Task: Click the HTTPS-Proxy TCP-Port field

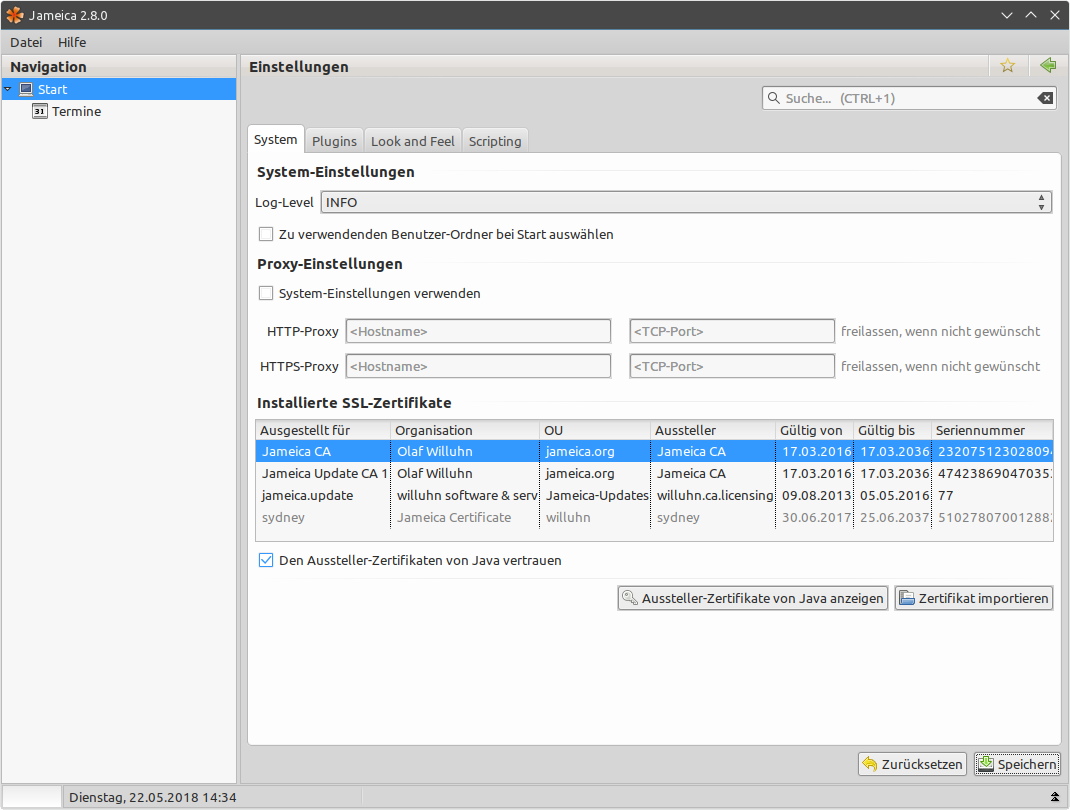Action: click(x=732, y=366)
